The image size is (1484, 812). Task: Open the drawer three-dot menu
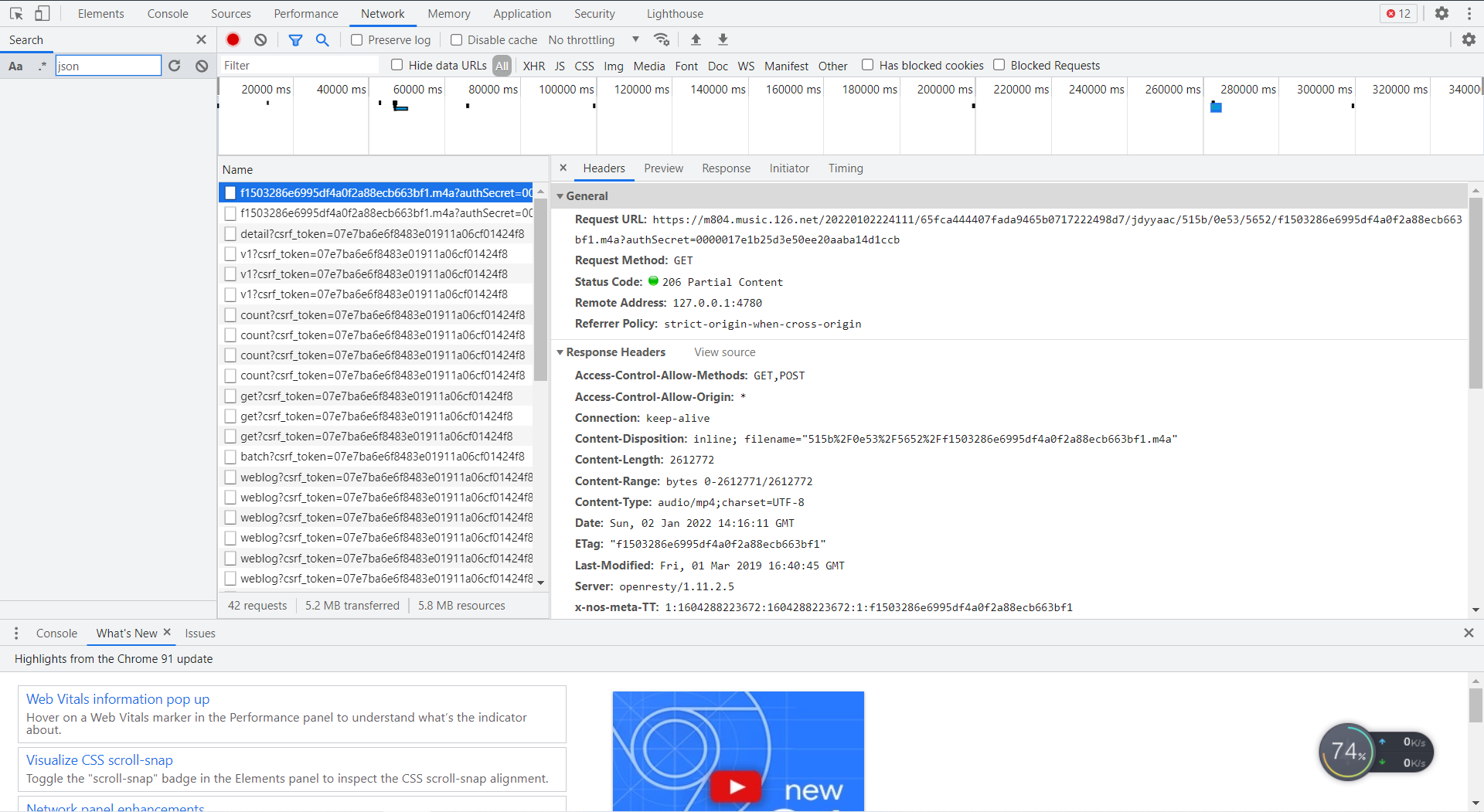15,633
